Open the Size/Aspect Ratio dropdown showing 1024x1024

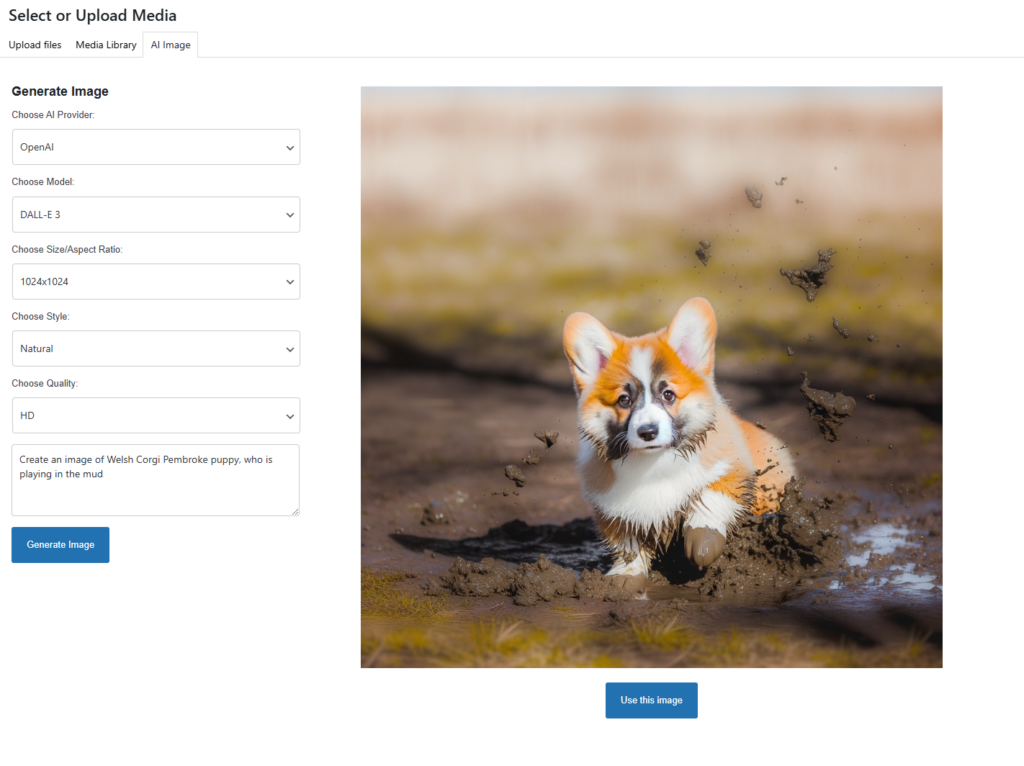pyautogui.click(x=156, y=281)
